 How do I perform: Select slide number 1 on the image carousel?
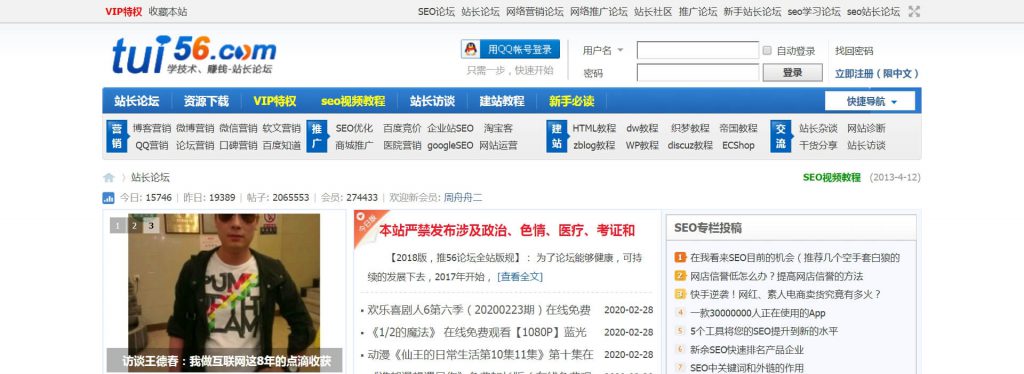click(x=118, y=226)
